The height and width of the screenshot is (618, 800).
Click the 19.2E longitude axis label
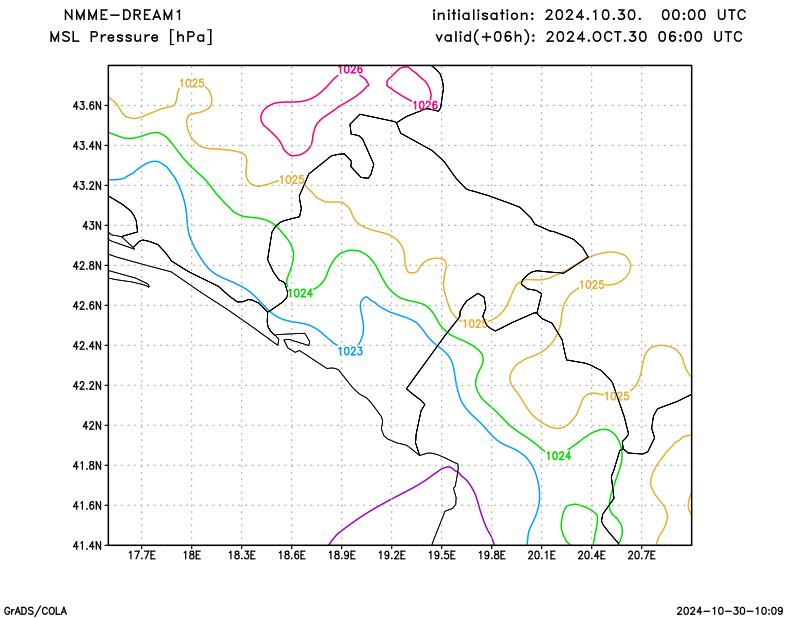click(391, 555)
